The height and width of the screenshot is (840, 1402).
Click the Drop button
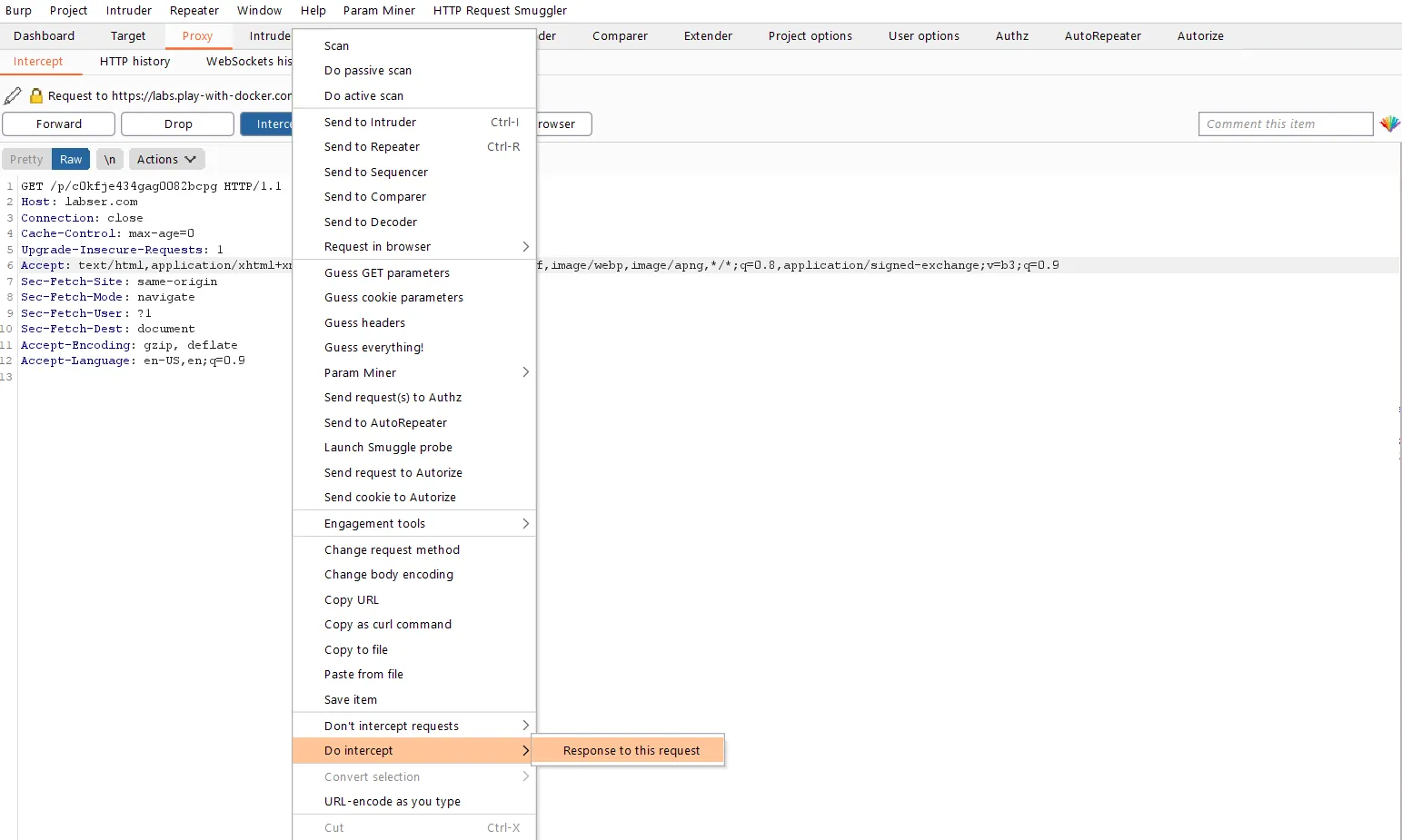(178, 124)
